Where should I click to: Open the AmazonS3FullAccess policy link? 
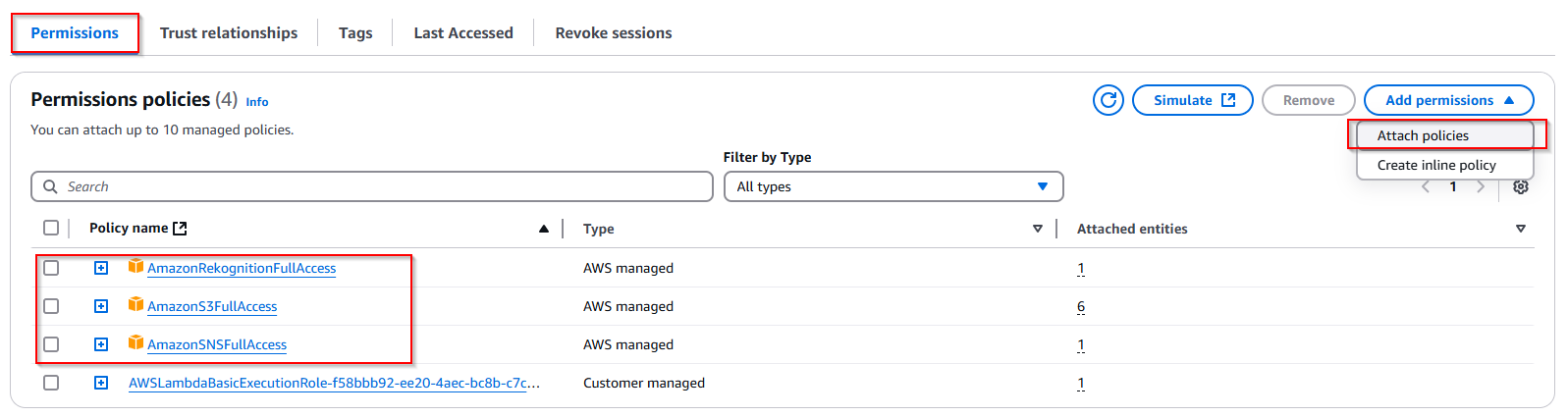tap(212, 306)
